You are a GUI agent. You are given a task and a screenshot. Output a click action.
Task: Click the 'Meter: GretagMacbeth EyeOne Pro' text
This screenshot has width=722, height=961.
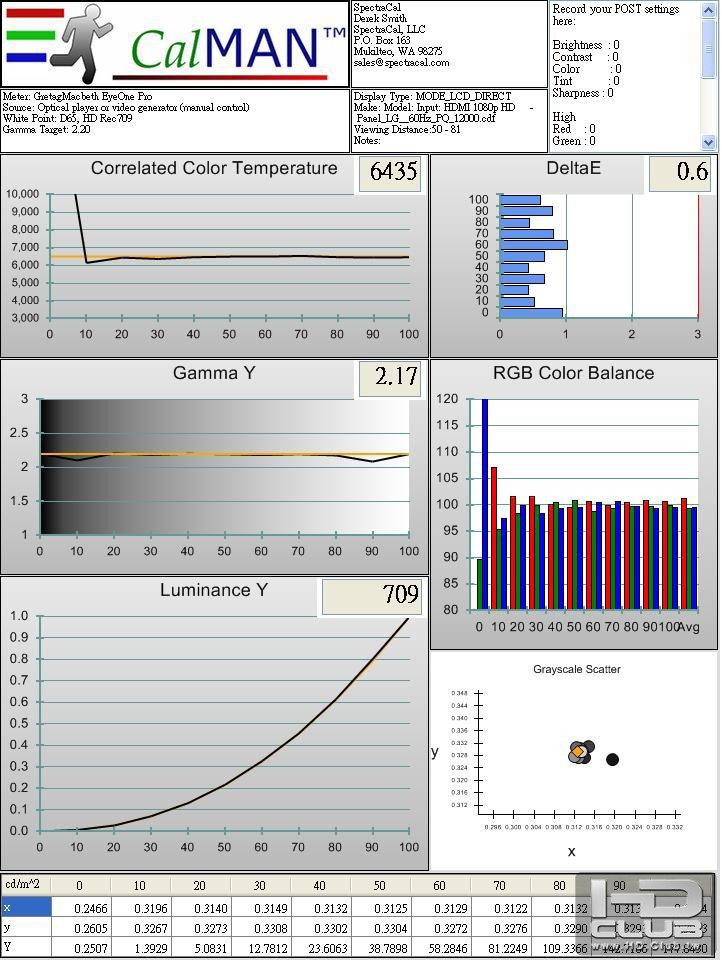77,96
